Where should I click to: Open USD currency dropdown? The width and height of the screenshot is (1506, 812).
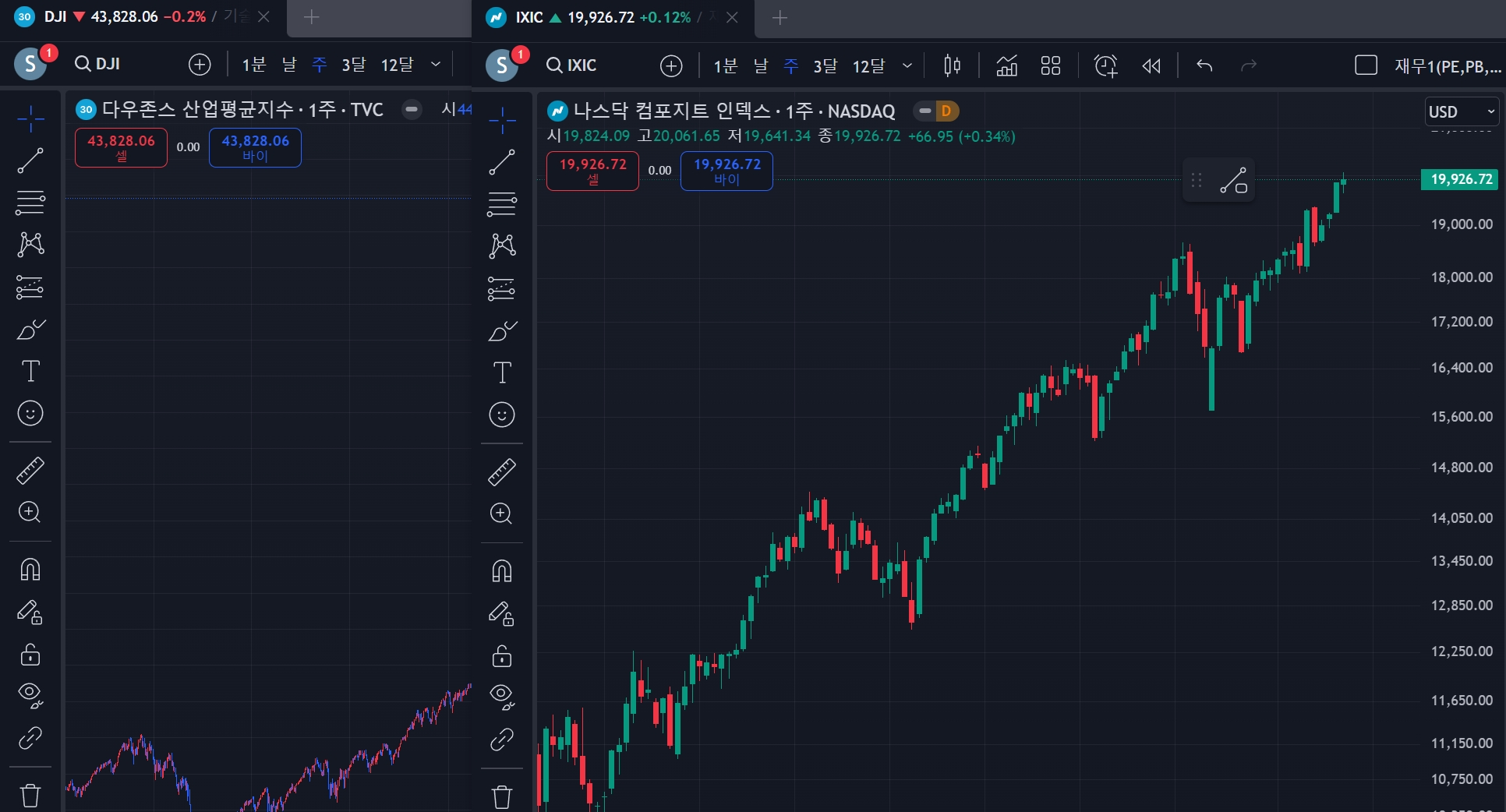click(x=1462, y=111)
